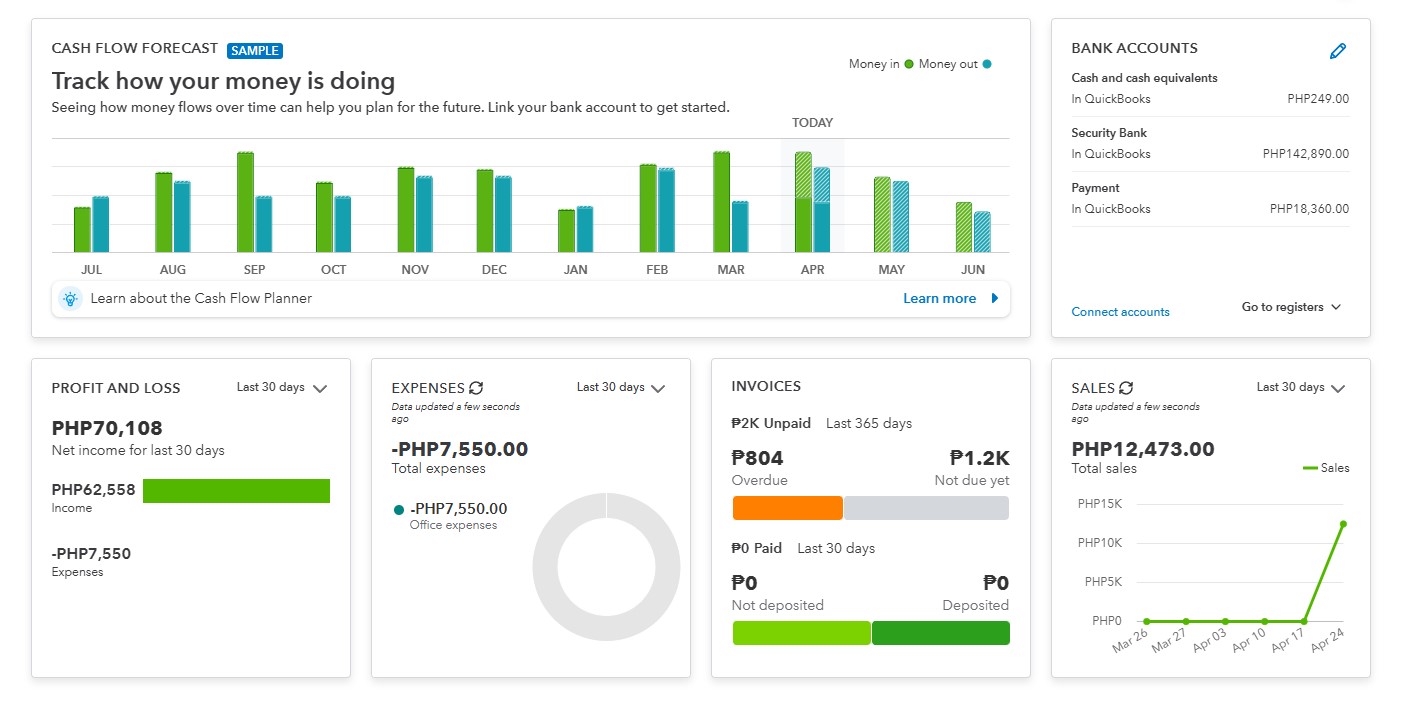Viewport: 1411px width, 708px height.
Task: Click the Security Bank account row
Action: pyautogui.click(x=1210, y=144)
